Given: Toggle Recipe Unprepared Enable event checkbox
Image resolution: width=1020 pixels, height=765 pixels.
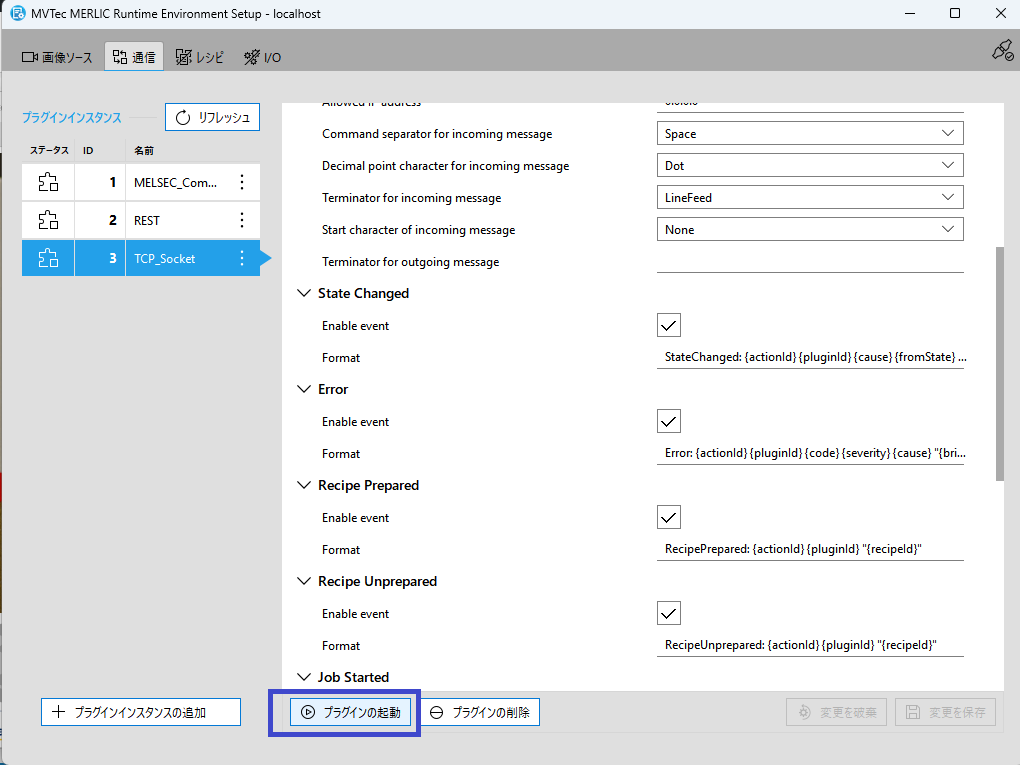Looking at the screenshot, I should click(669, 613).
